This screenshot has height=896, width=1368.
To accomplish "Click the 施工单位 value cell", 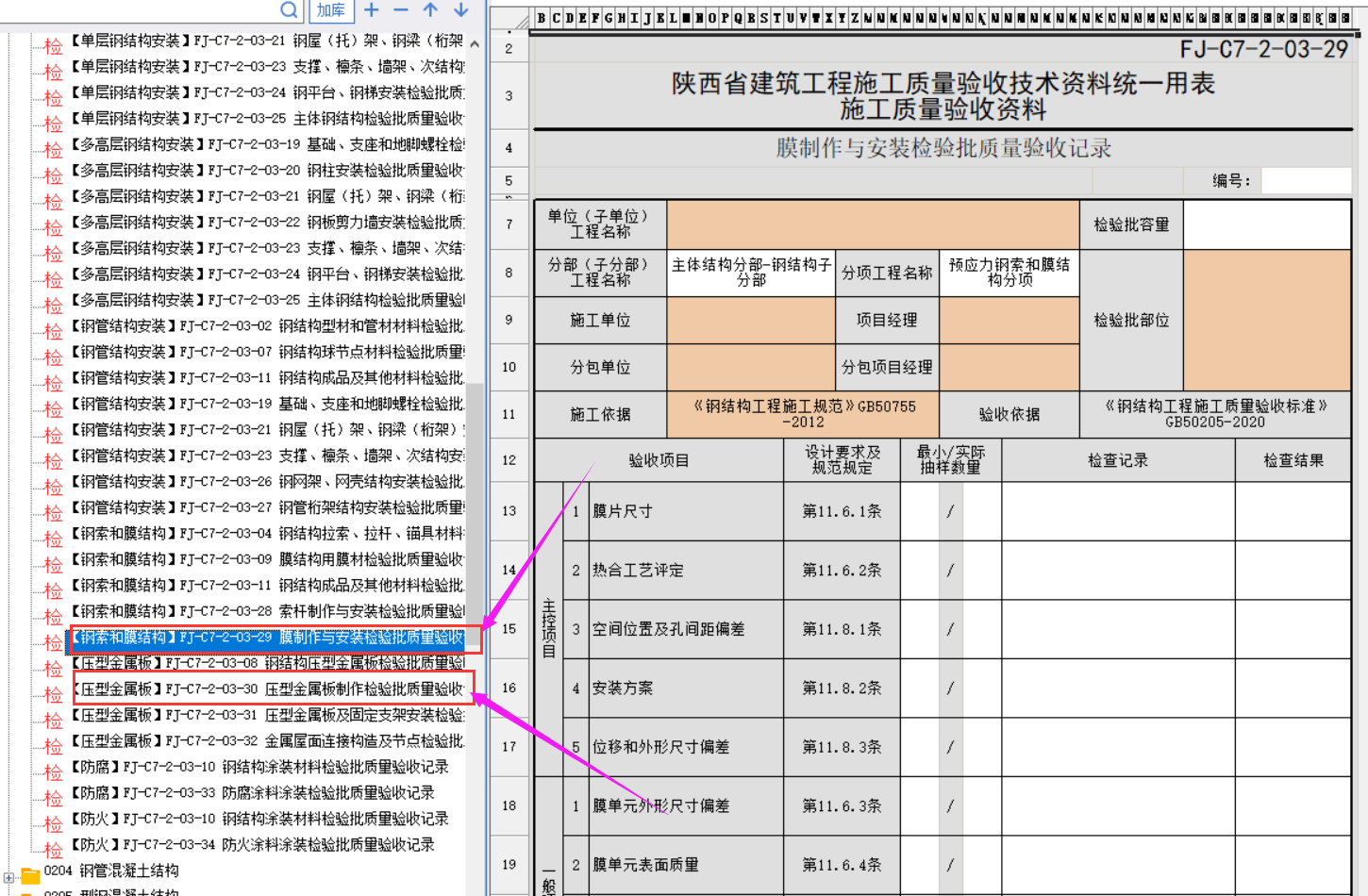I will tap(751, 321).
